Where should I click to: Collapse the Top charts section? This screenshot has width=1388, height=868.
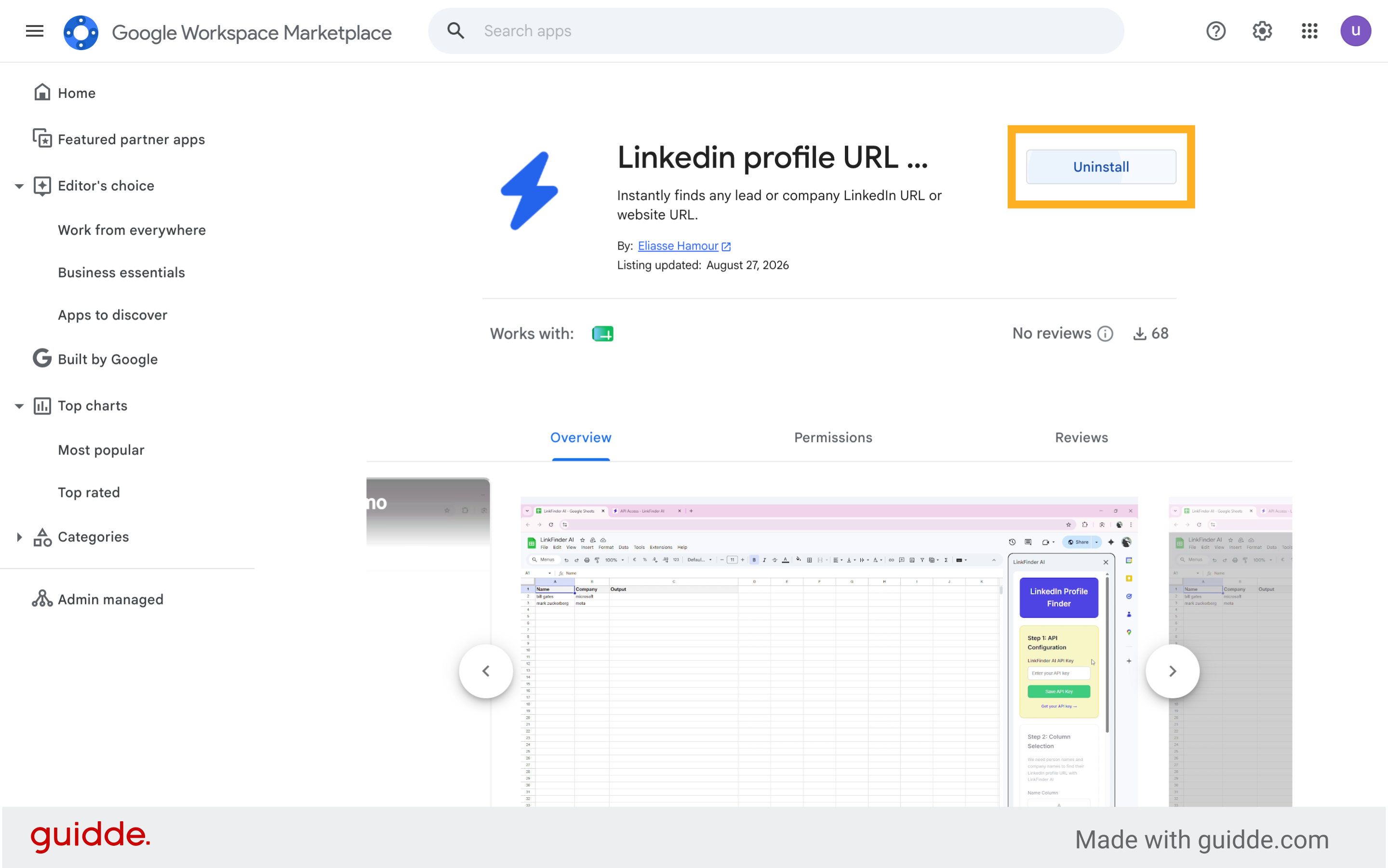click(x=19, y=406)
